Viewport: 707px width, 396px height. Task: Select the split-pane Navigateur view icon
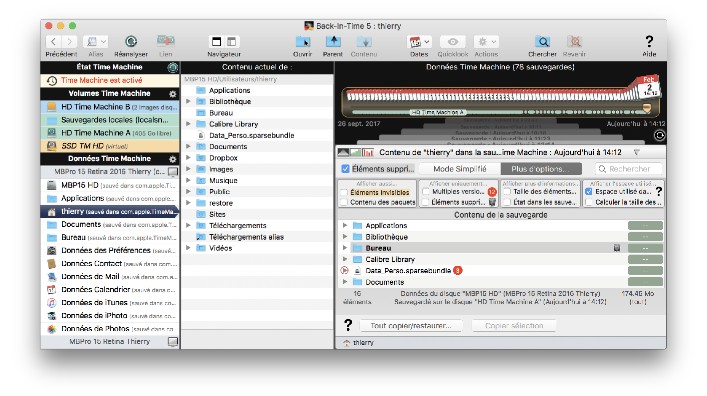[231, 42]
